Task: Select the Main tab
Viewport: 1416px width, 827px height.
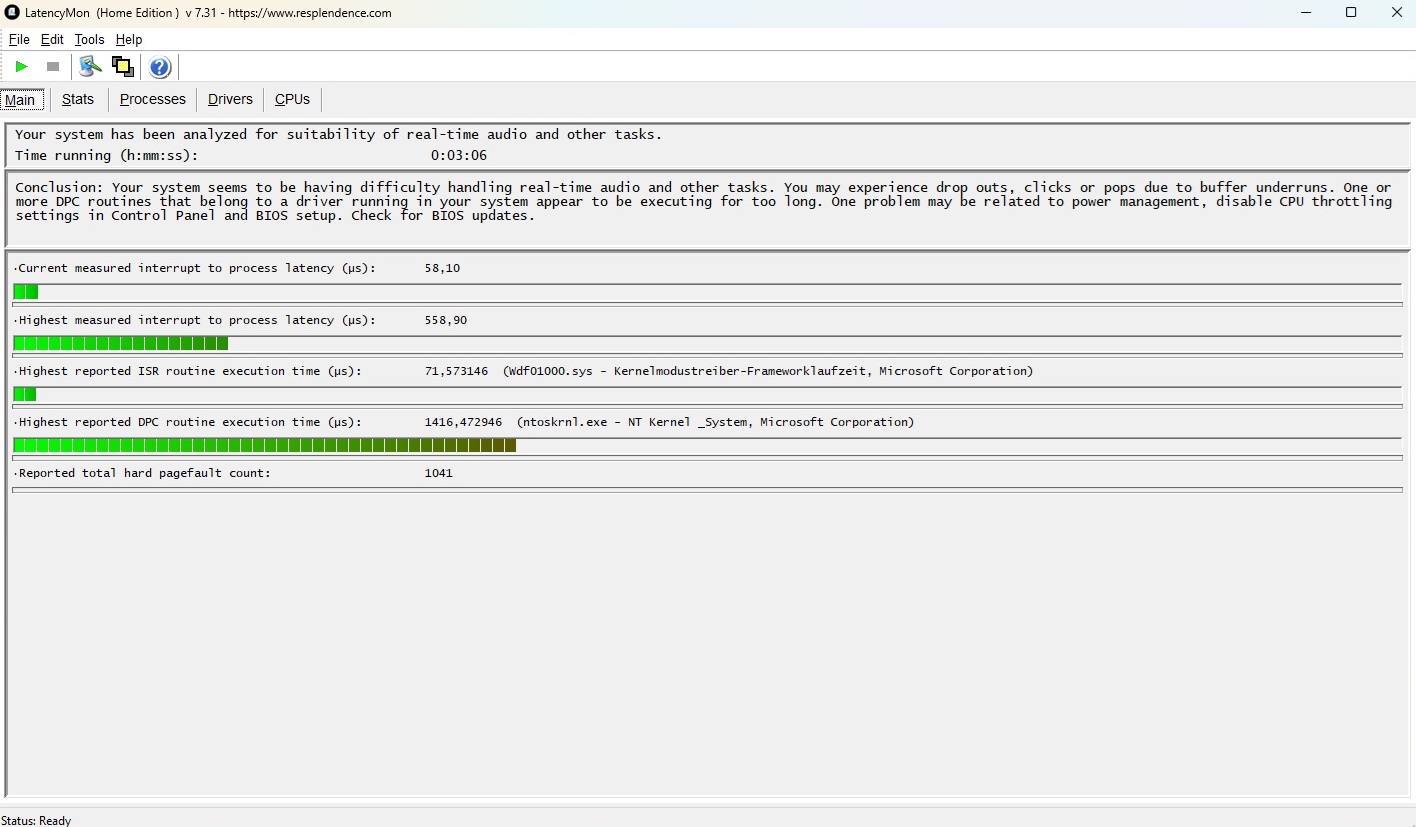Action: tap(20, 100)
